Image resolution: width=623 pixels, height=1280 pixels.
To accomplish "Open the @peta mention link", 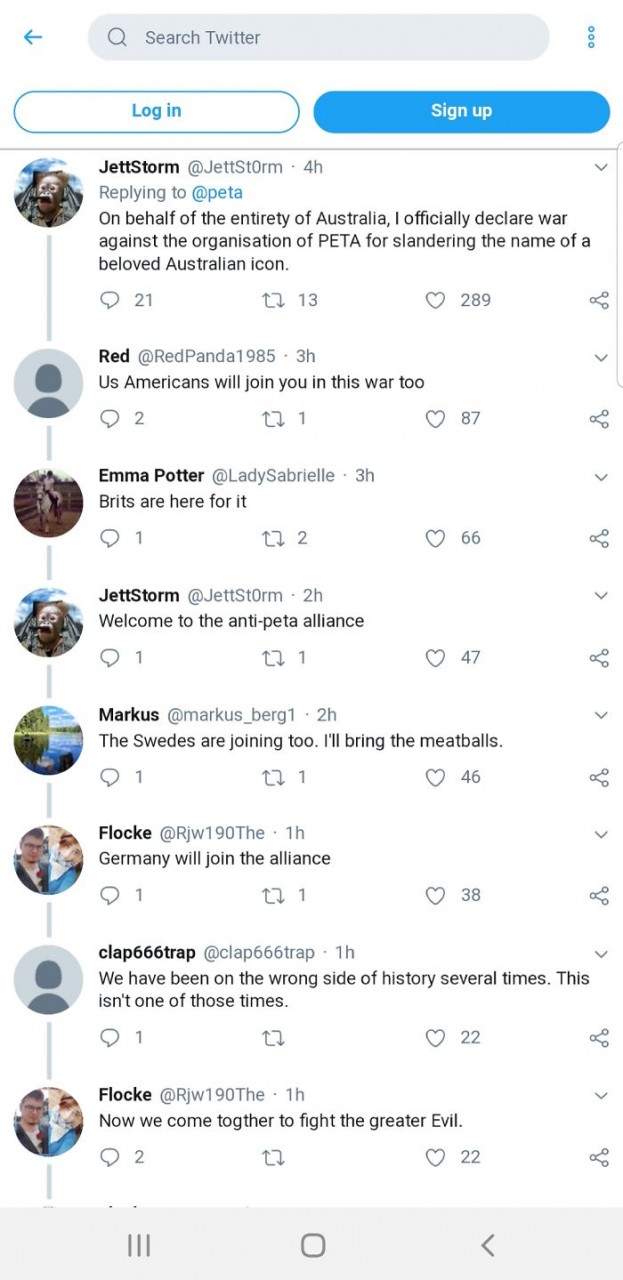I will [217, 192].
